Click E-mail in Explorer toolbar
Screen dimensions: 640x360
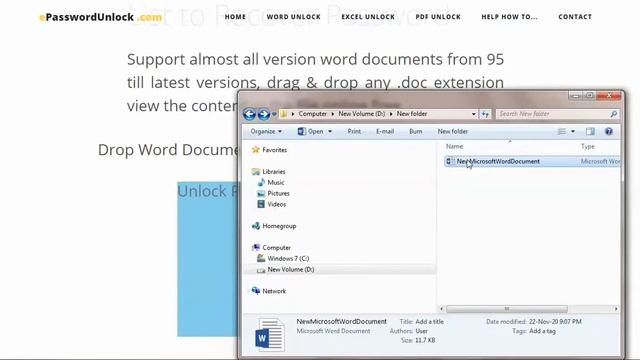(x=385, y=131)
